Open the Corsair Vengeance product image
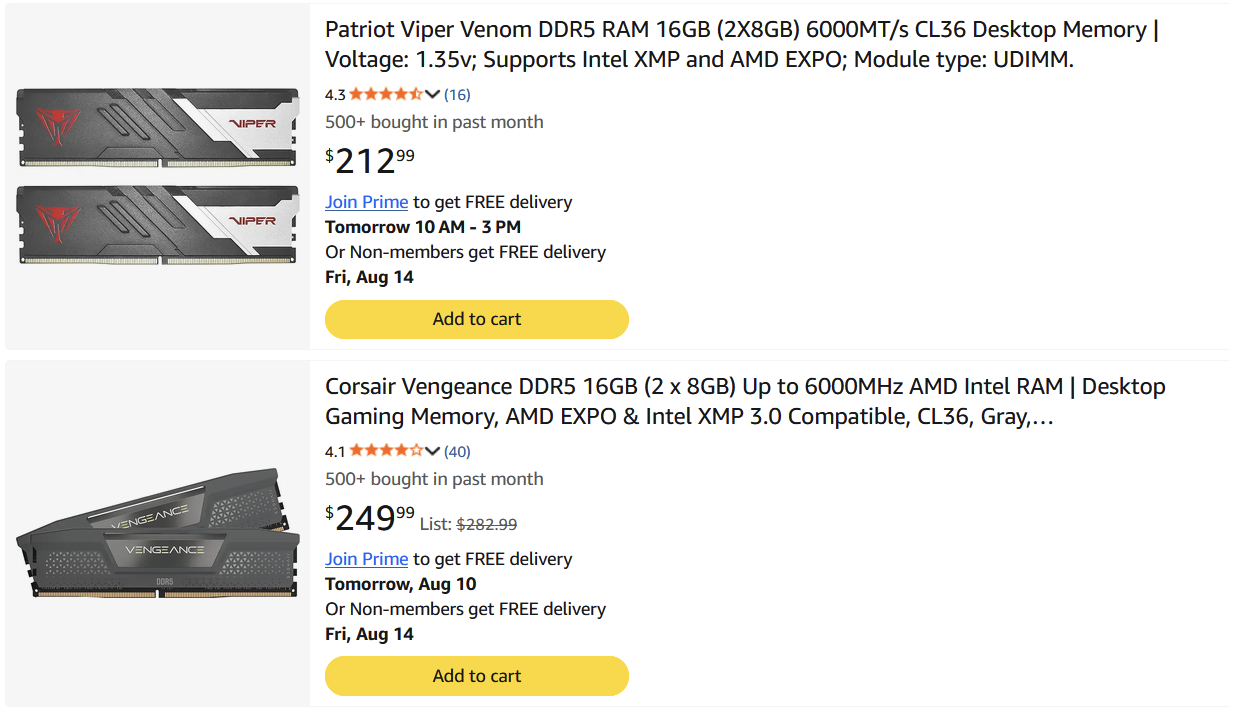The width and height of the screenshot is (1256, 708). point(158,534)
